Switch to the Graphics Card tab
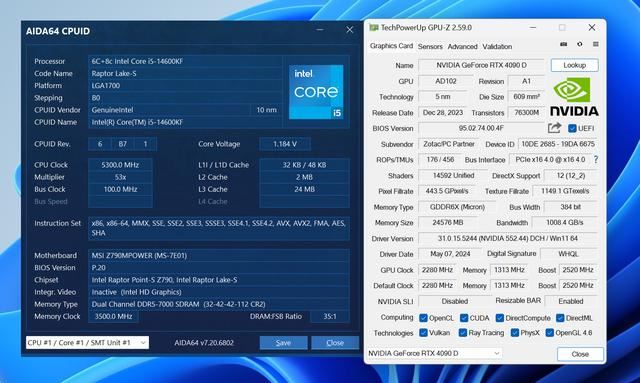The height and width of the screenshot is (383, 640). (x=391, y=46)
